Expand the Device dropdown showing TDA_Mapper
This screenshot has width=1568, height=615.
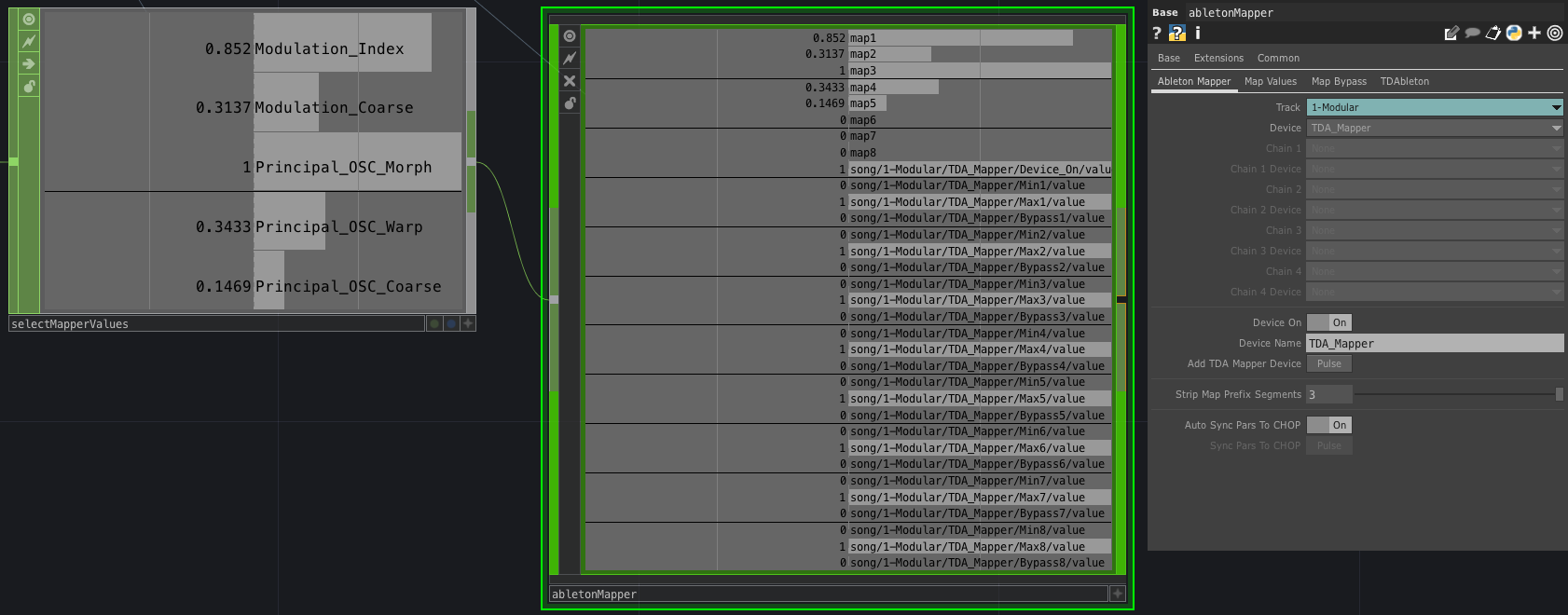point(1434,128)
